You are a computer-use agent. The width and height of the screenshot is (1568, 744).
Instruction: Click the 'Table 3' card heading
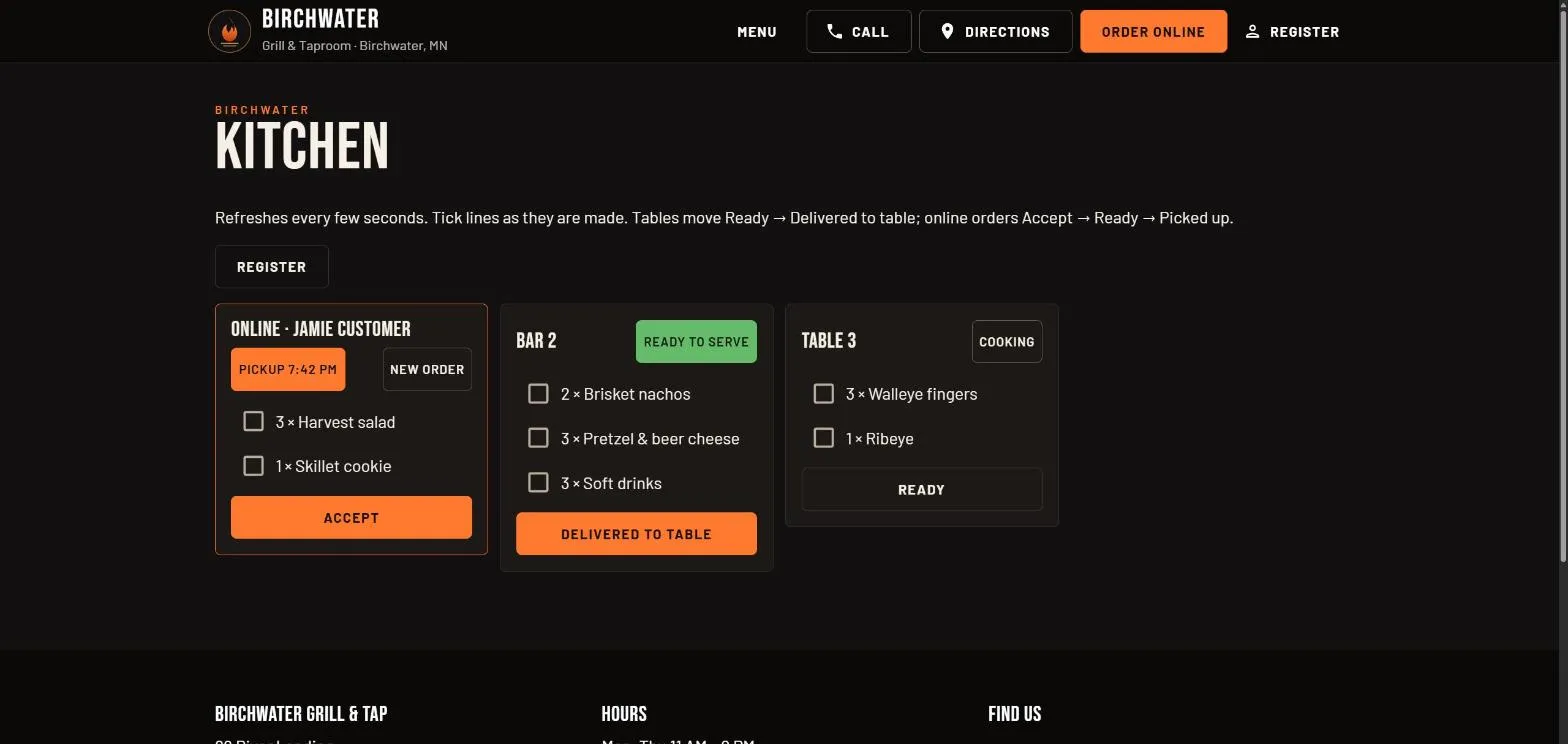coord(829,341)
